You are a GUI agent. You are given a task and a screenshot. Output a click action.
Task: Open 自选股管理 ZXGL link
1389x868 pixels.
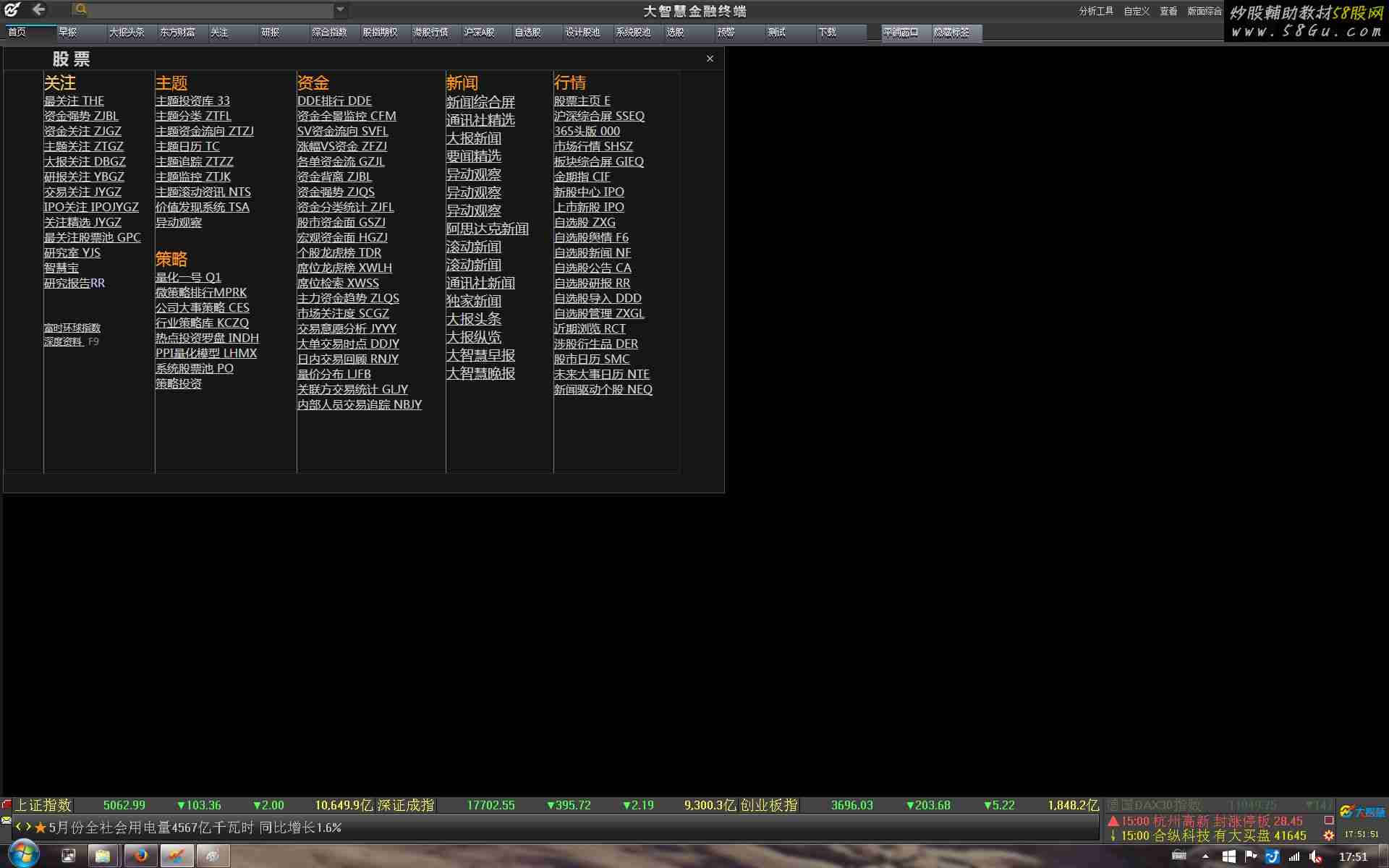(x=599, y=313)
